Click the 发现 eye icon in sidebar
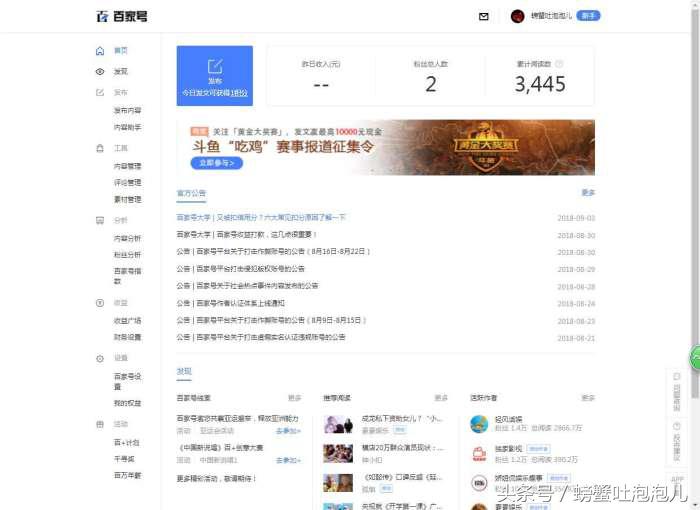This screenshot has width=700, height=510. pos(100,71)
